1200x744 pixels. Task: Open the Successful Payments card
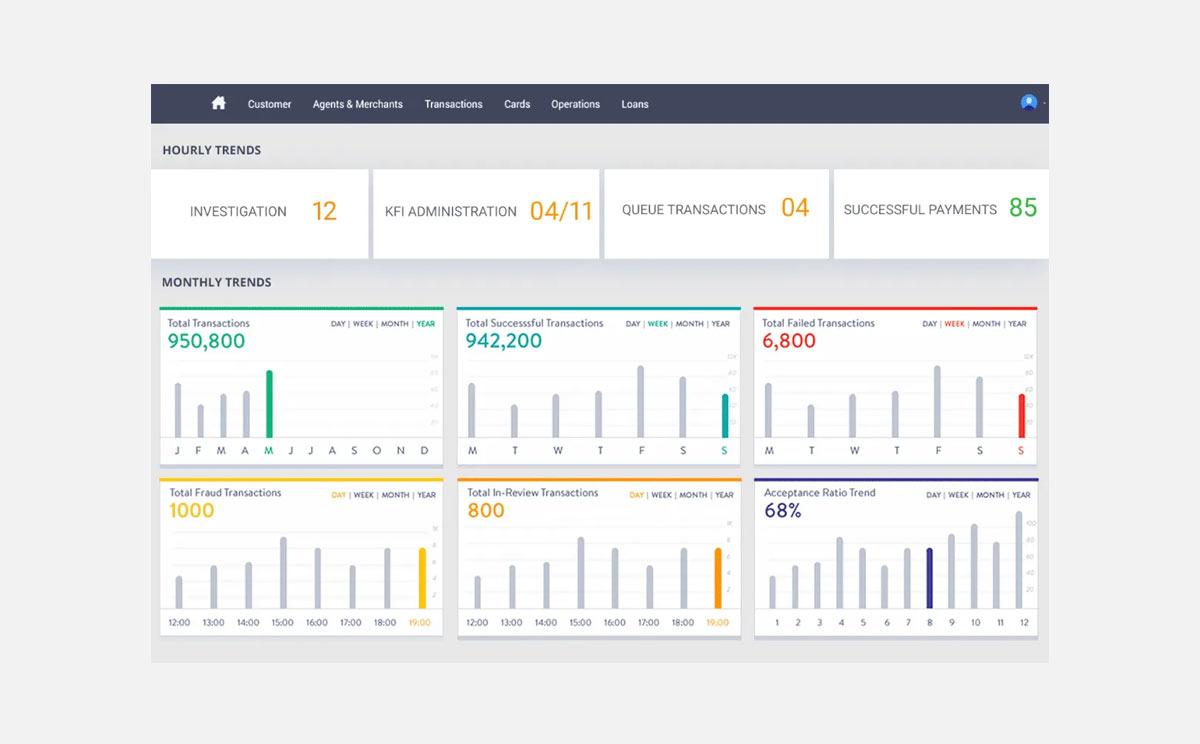(x=940, y=210)
